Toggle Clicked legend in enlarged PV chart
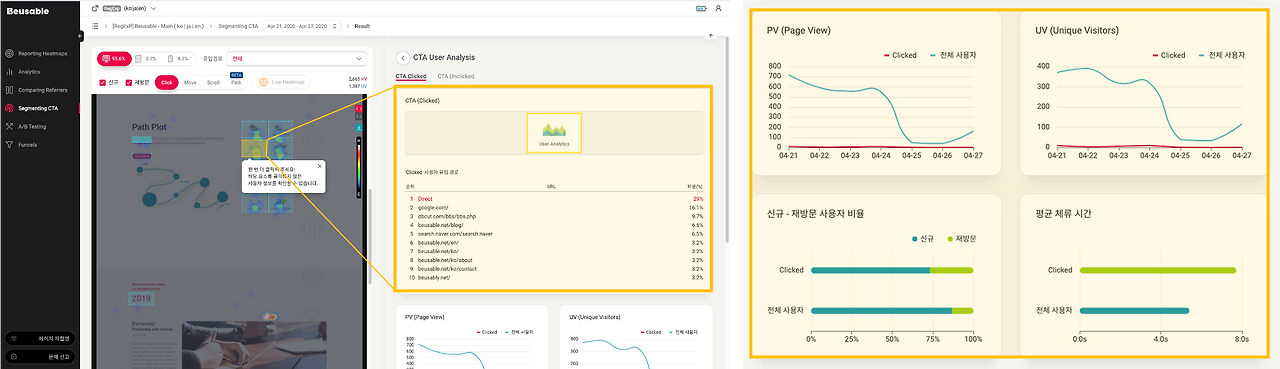 [900, 55]
